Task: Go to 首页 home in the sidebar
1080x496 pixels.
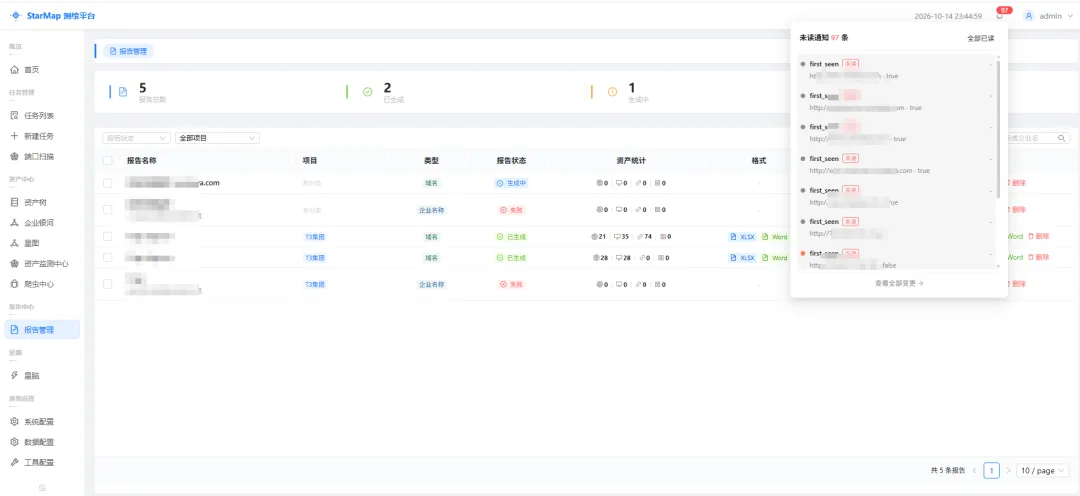Action: coord(32,70)
